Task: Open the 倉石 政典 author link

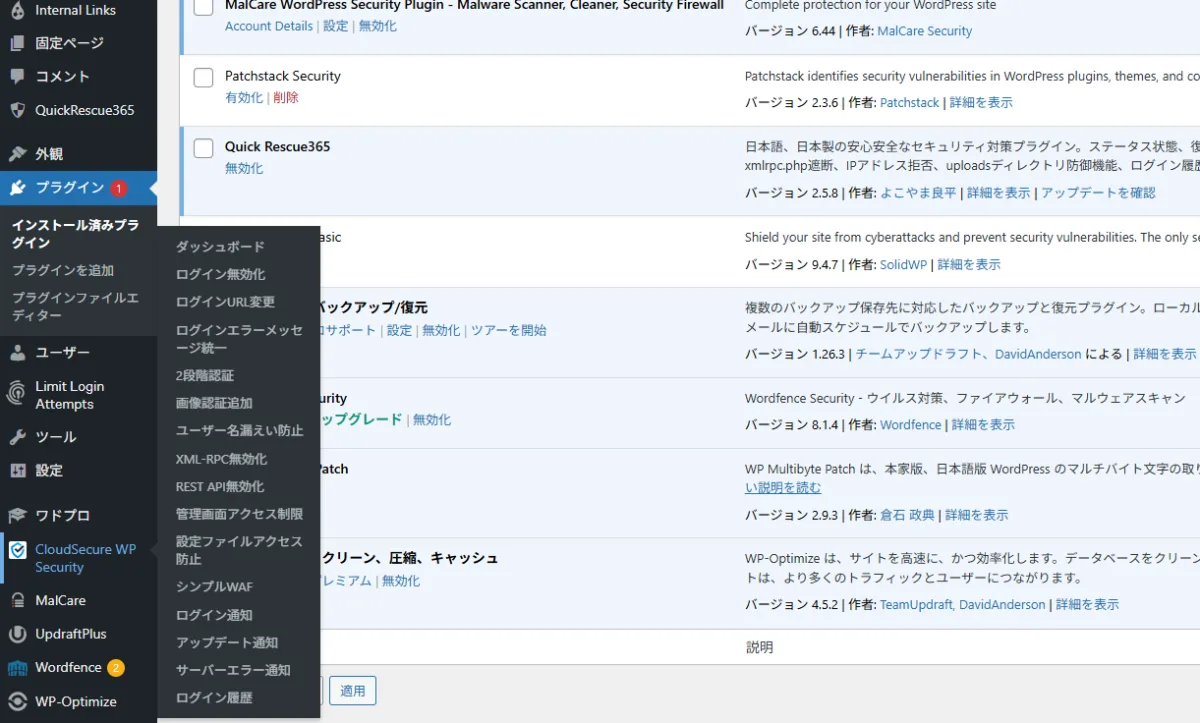Action: click(x=907, y=515)
